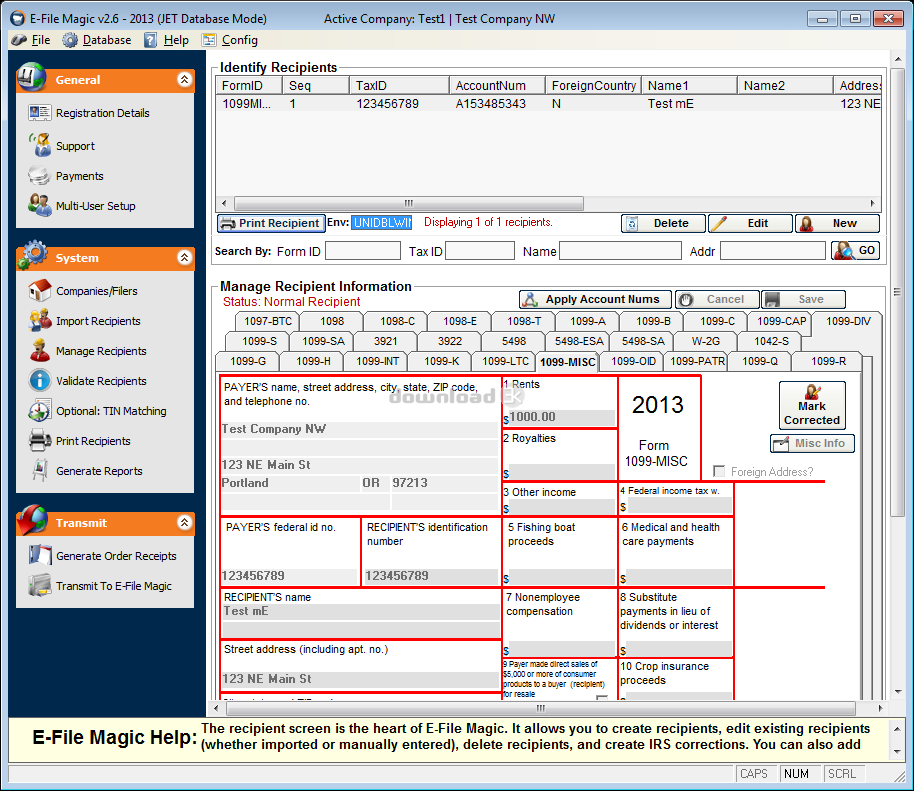
Task: Open the Import Recipients icon
Action: 40,321
